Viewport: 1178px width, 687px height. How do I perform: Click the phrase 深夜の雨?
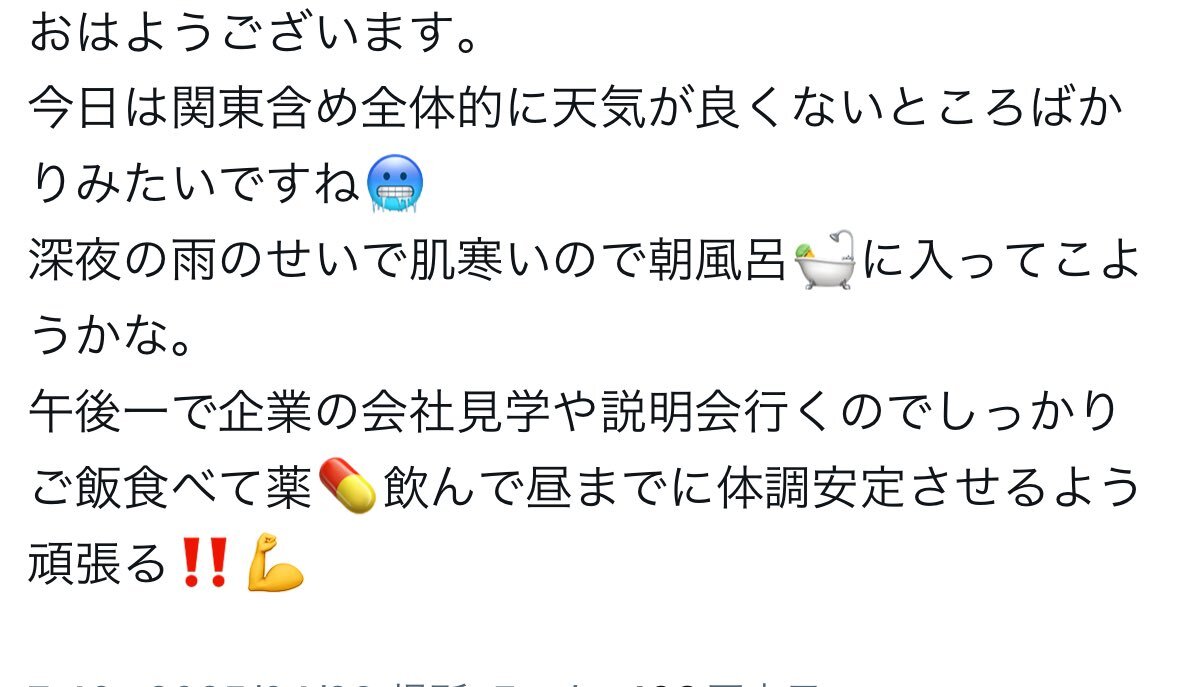[x=122, y=260]
